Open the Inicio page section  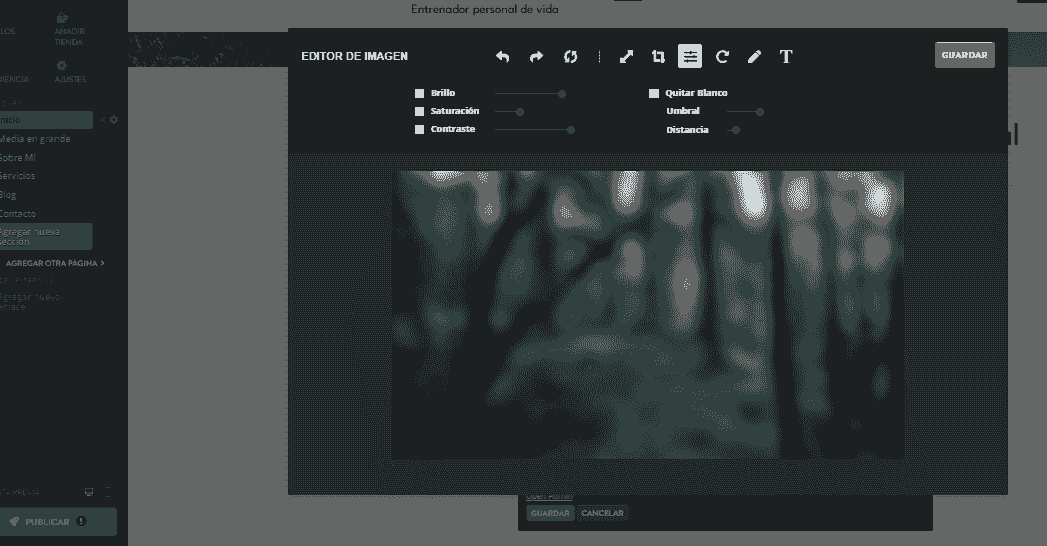click(x=45, y=119)
